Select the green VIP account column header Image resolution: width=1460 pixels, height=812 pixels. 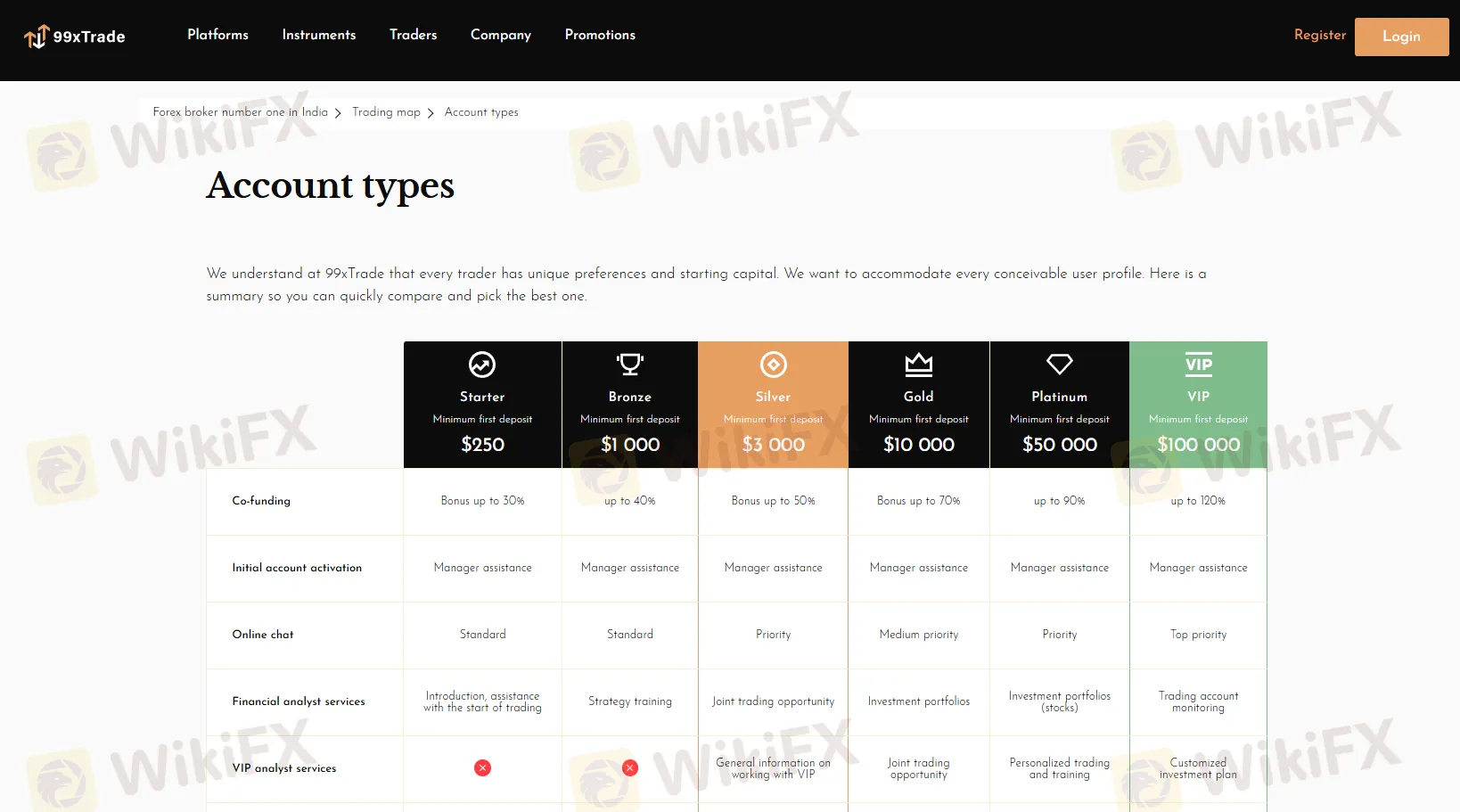[1198, 404]
